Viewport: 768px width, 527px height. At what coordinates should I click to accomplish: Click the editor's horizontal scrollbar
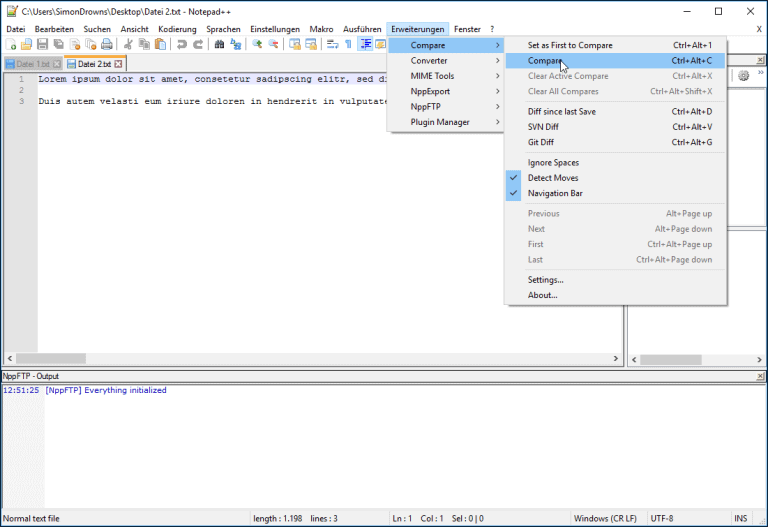pyautogui.click(x=300, y=358)
